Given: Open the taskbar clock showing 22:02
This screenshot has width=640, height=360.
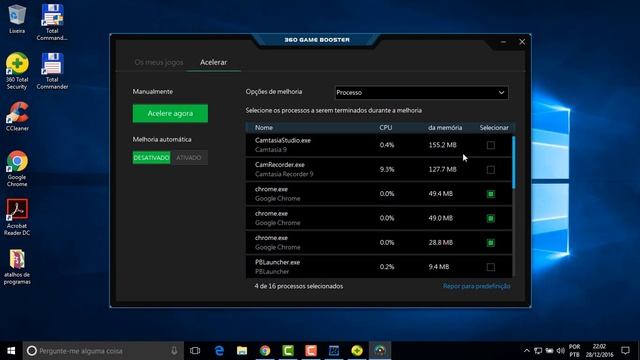Looking at the screenshot, I should pyautogui.click(x=600, y=351).
